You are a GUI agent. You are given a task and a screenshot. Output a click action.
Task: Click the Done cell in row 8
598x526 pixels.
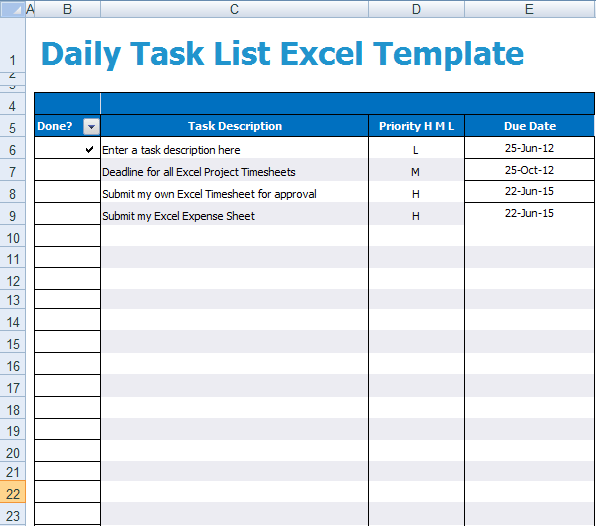pos(68,191)
